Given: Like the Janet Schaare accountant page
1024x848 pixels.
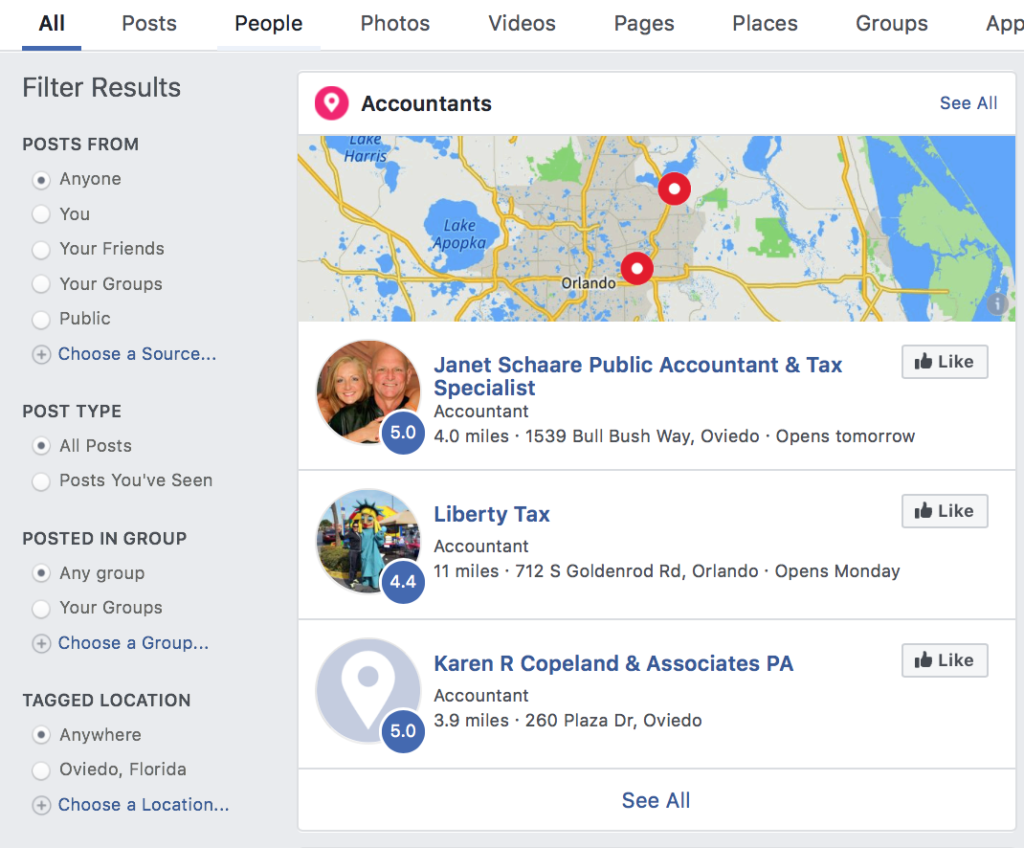Looking at the screenshot, I should pos(944,362).
